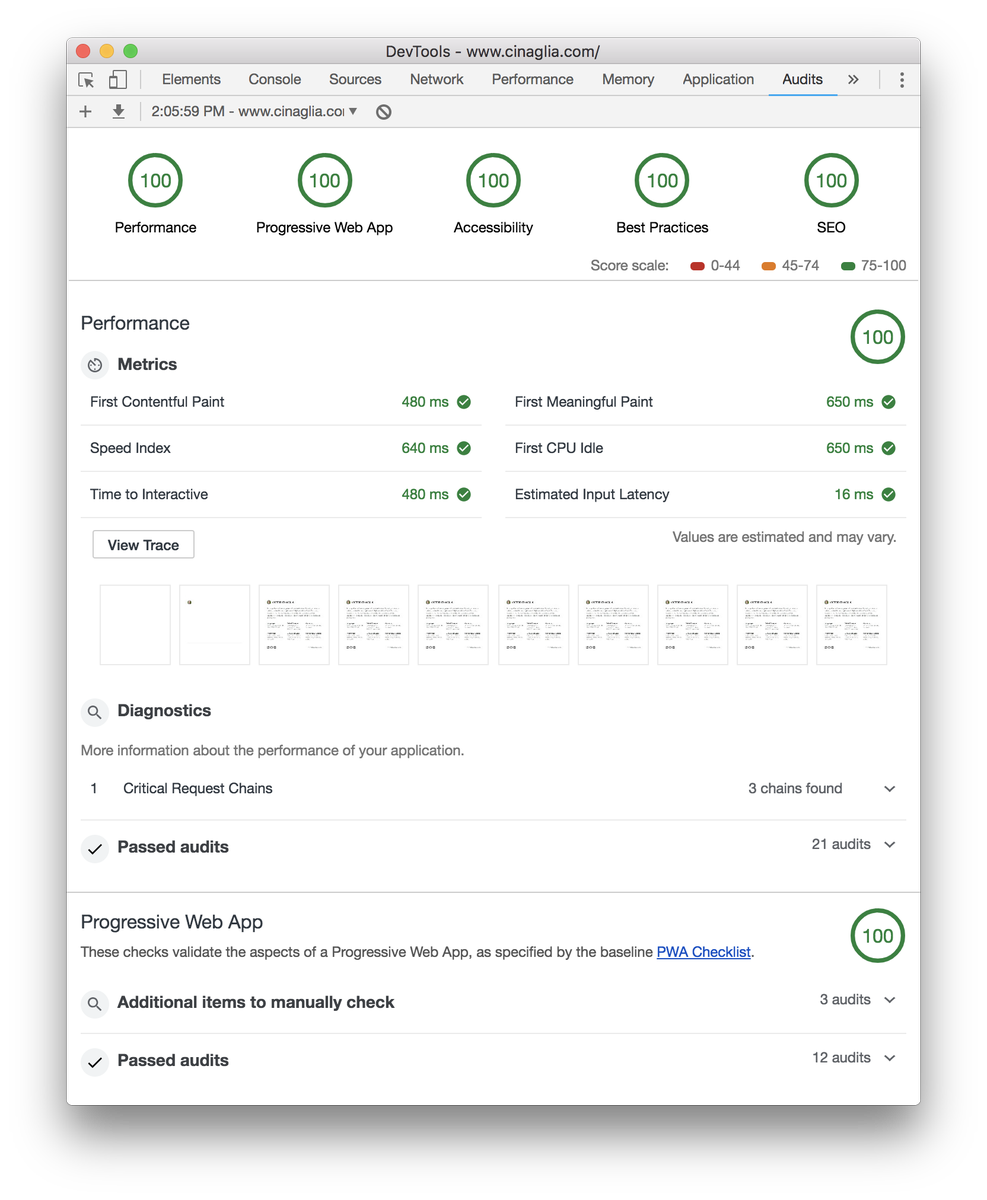Click the green check beside First CPU Idle
Viewport: 987px width, 1200px height.
(x=889, y=448)
